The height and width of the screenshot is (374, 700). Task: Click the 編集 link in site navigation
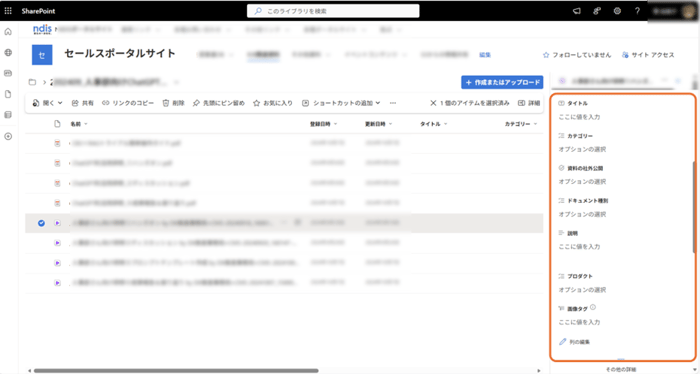(485, 55)
